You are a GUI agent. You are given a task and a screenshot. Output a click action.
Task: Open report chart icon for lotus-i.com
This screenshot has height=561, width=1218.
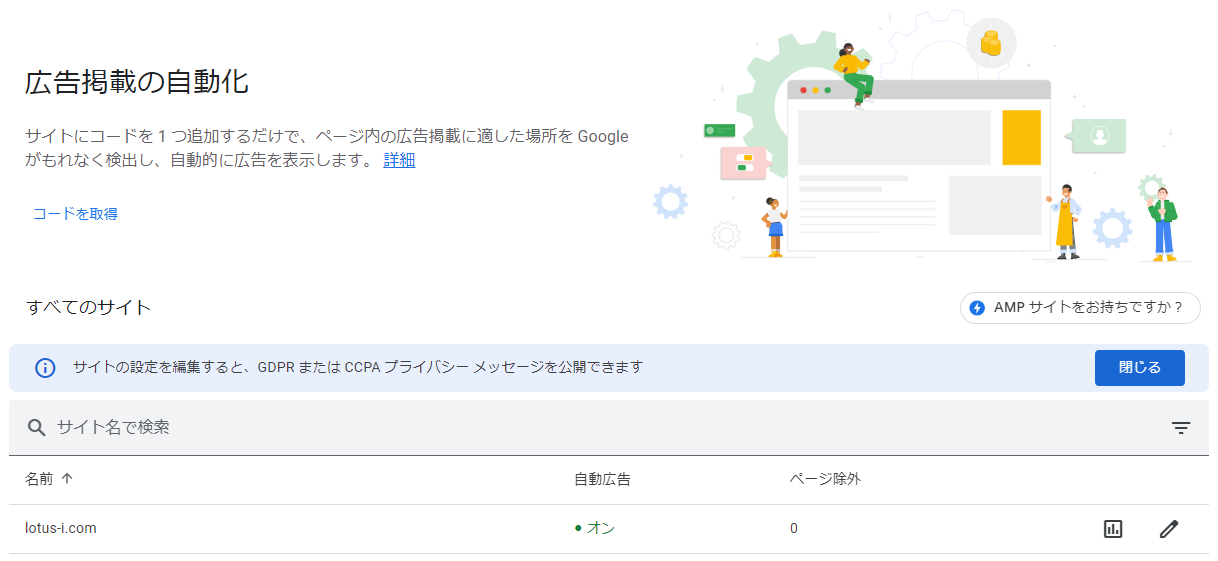1113,529
